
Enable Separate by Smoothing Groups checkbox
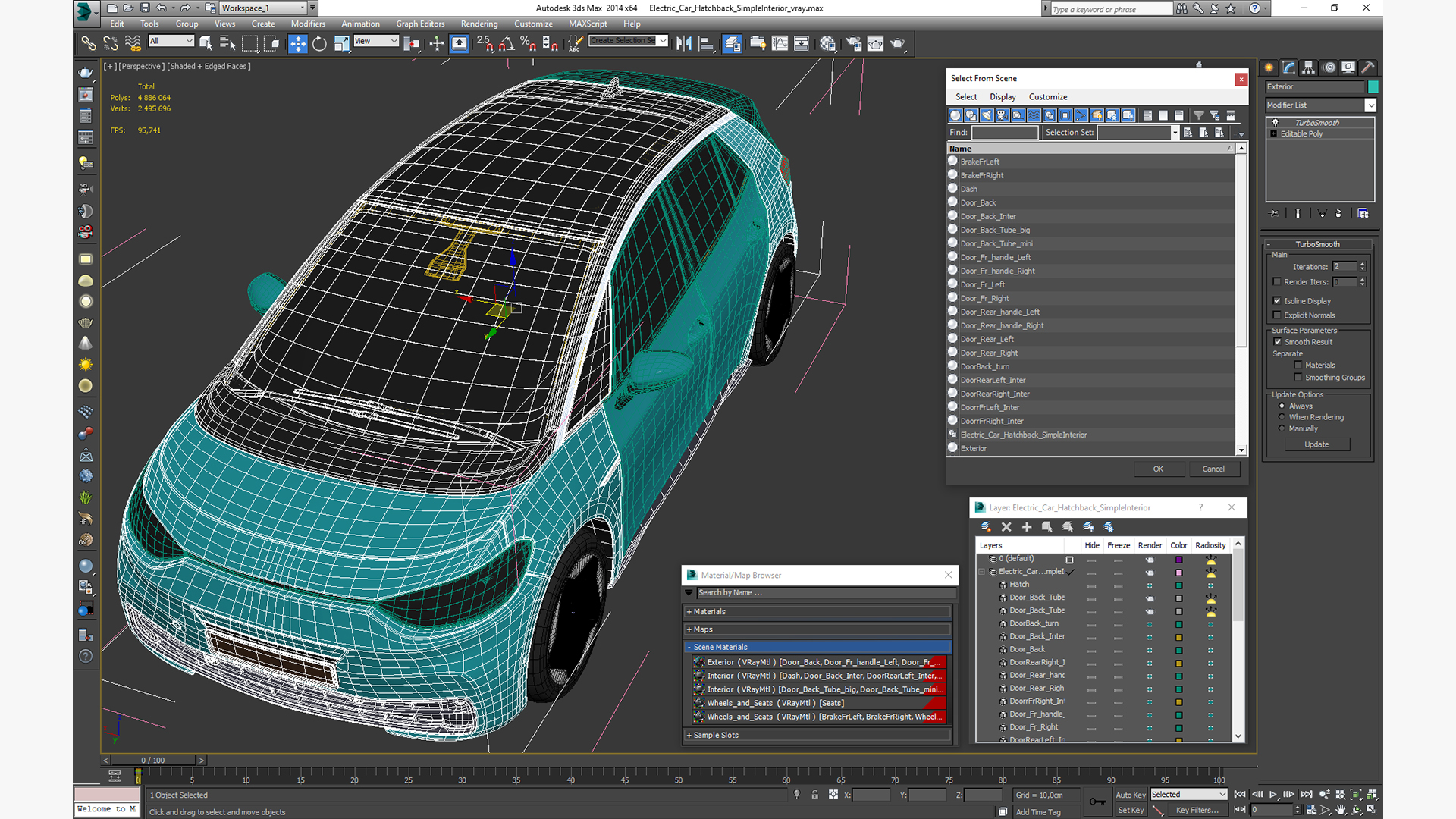tap(1298, 378)
